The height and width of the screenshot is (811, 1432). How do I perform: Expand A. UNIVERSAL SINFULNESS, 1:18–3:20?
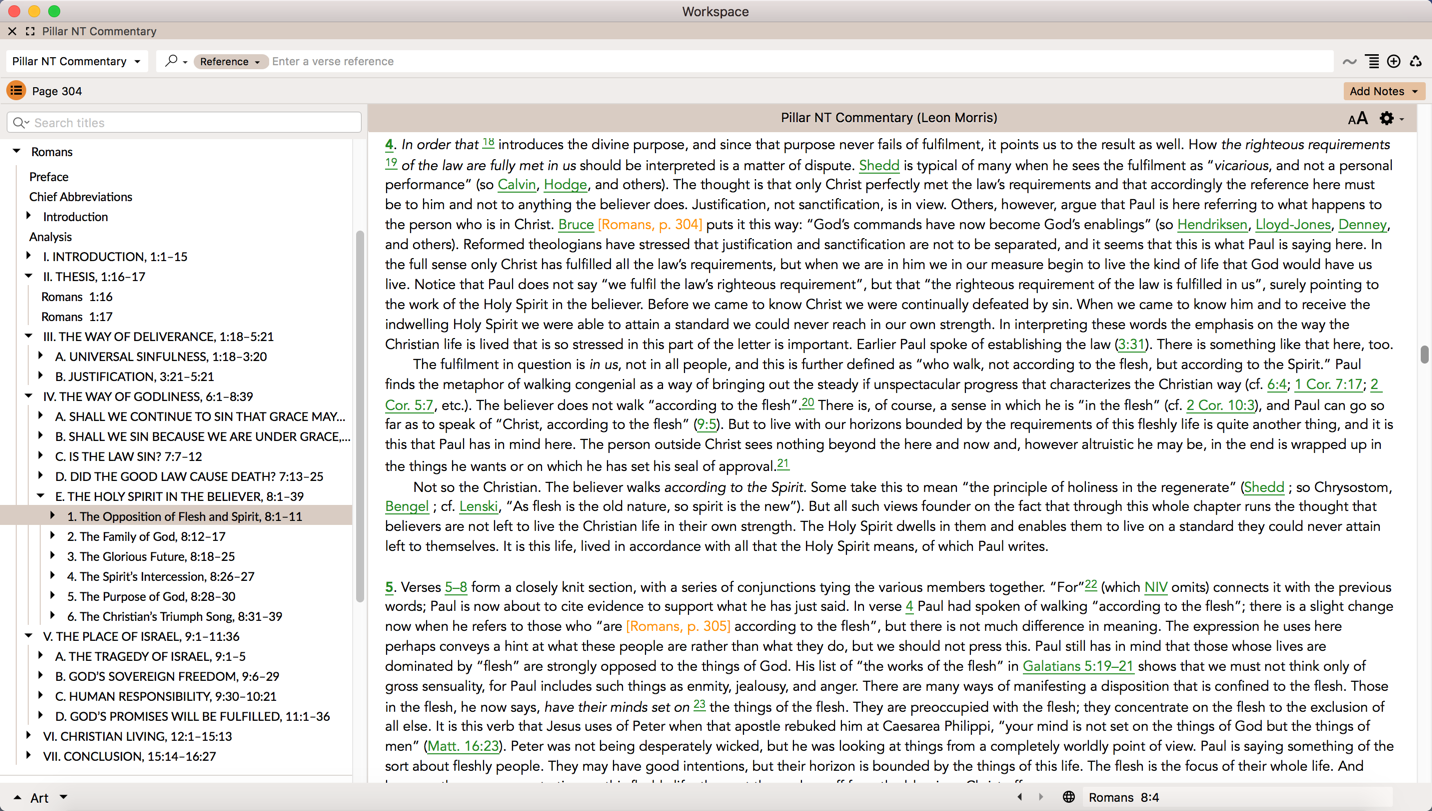pos(41,357)
